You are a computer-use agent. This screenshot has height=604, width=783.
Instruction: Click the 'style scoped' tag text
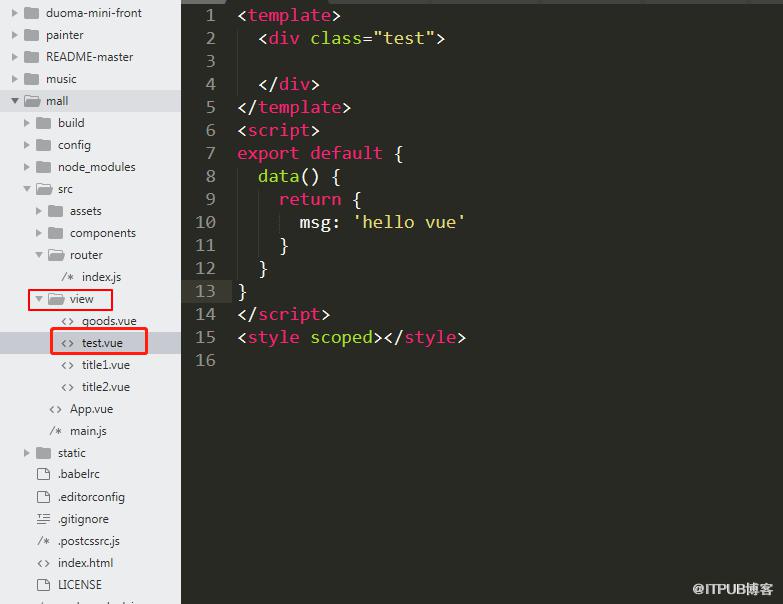[310, 337]
